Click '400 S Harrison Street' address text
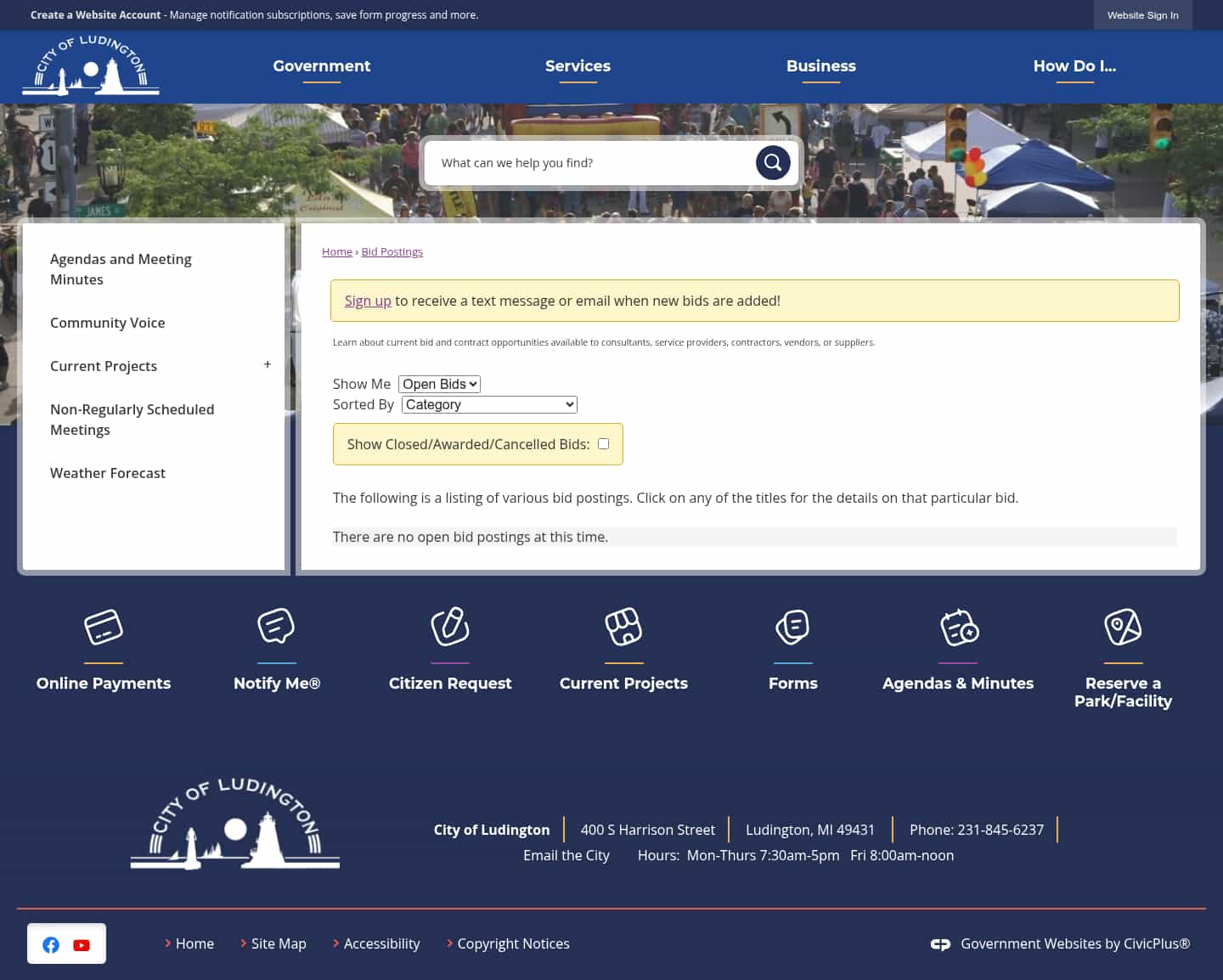The image size is (1223, 980). coord(648,830)
